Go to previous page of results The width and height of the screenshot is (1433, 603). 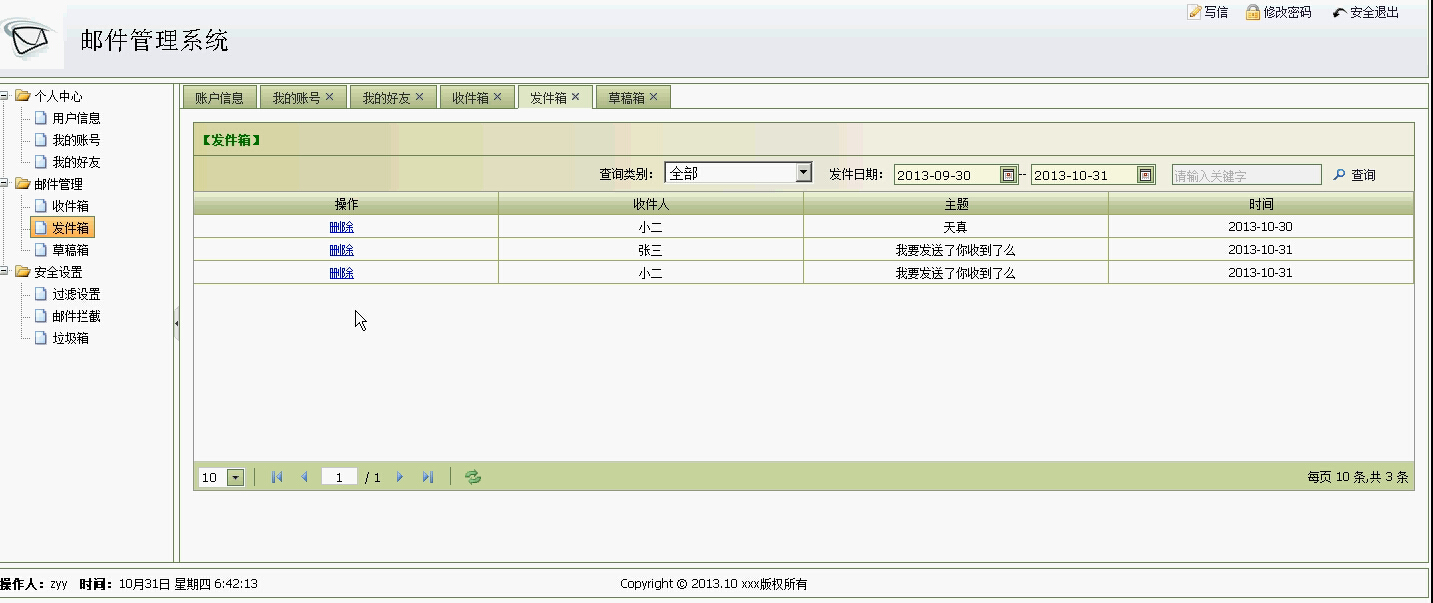[304, 477]
